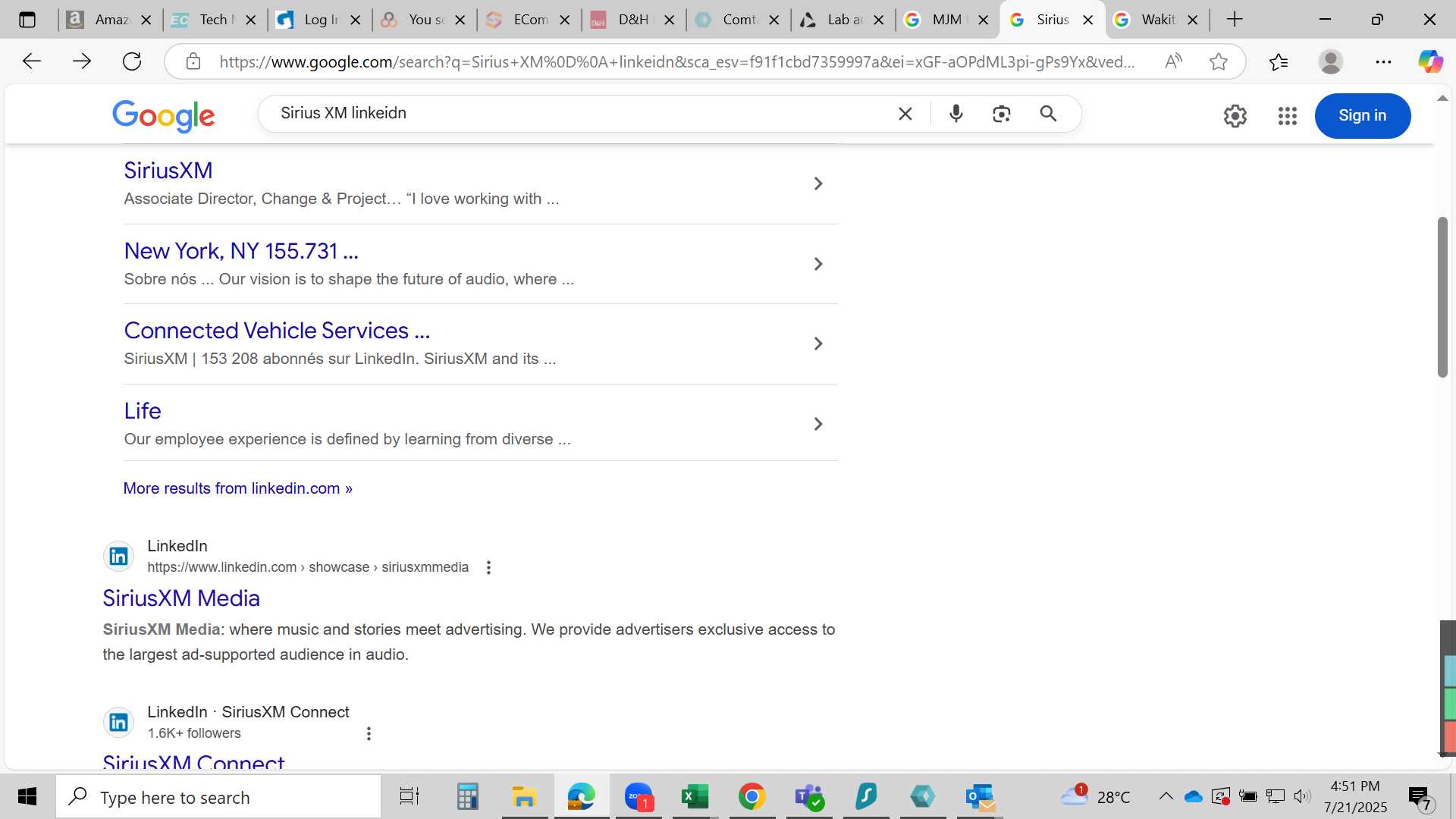Click the Windows taskbar search box

pos(218,797)
